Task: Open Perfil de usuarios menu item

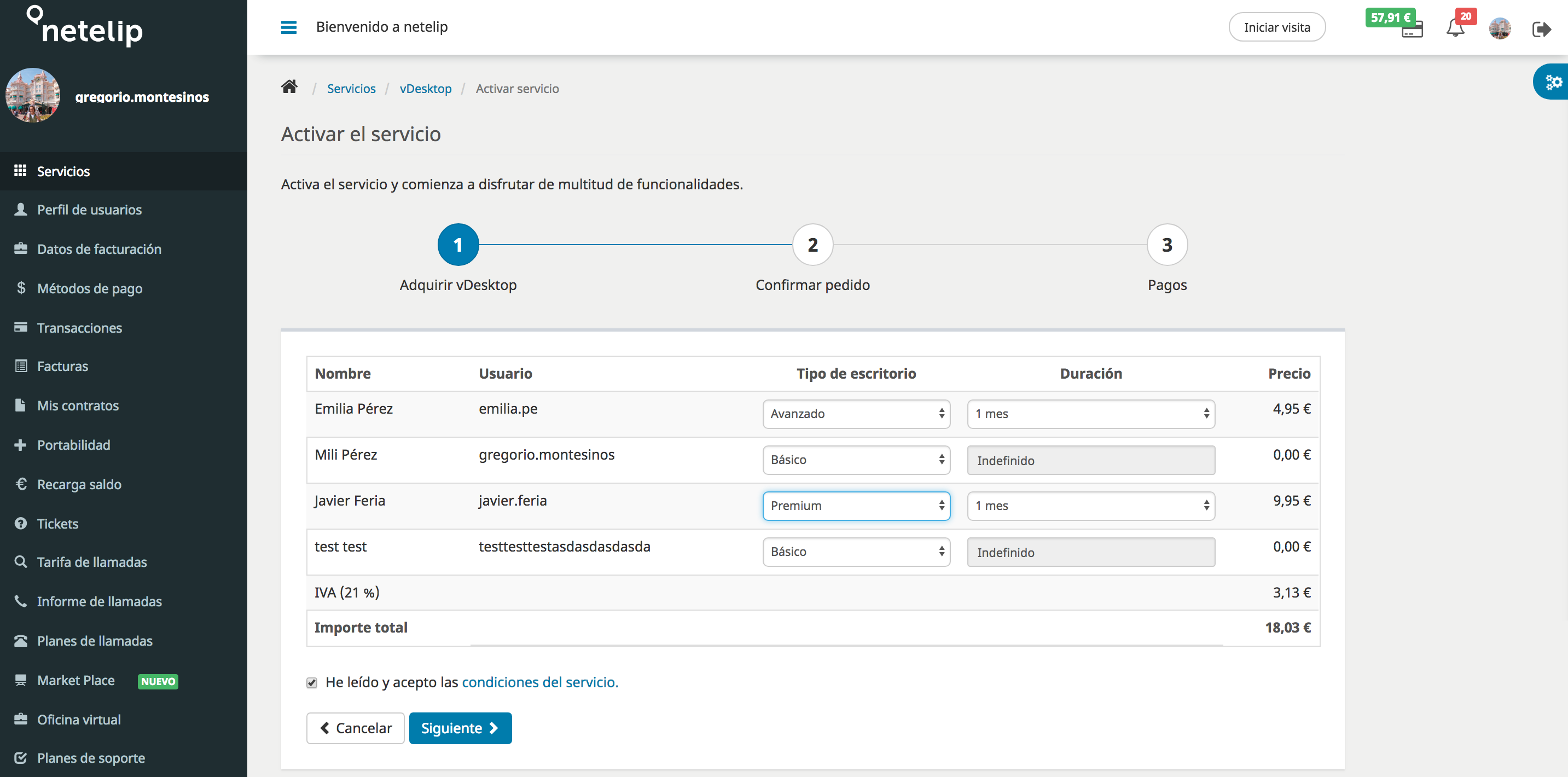Action: pyautogui.click(x=124, y=210)
